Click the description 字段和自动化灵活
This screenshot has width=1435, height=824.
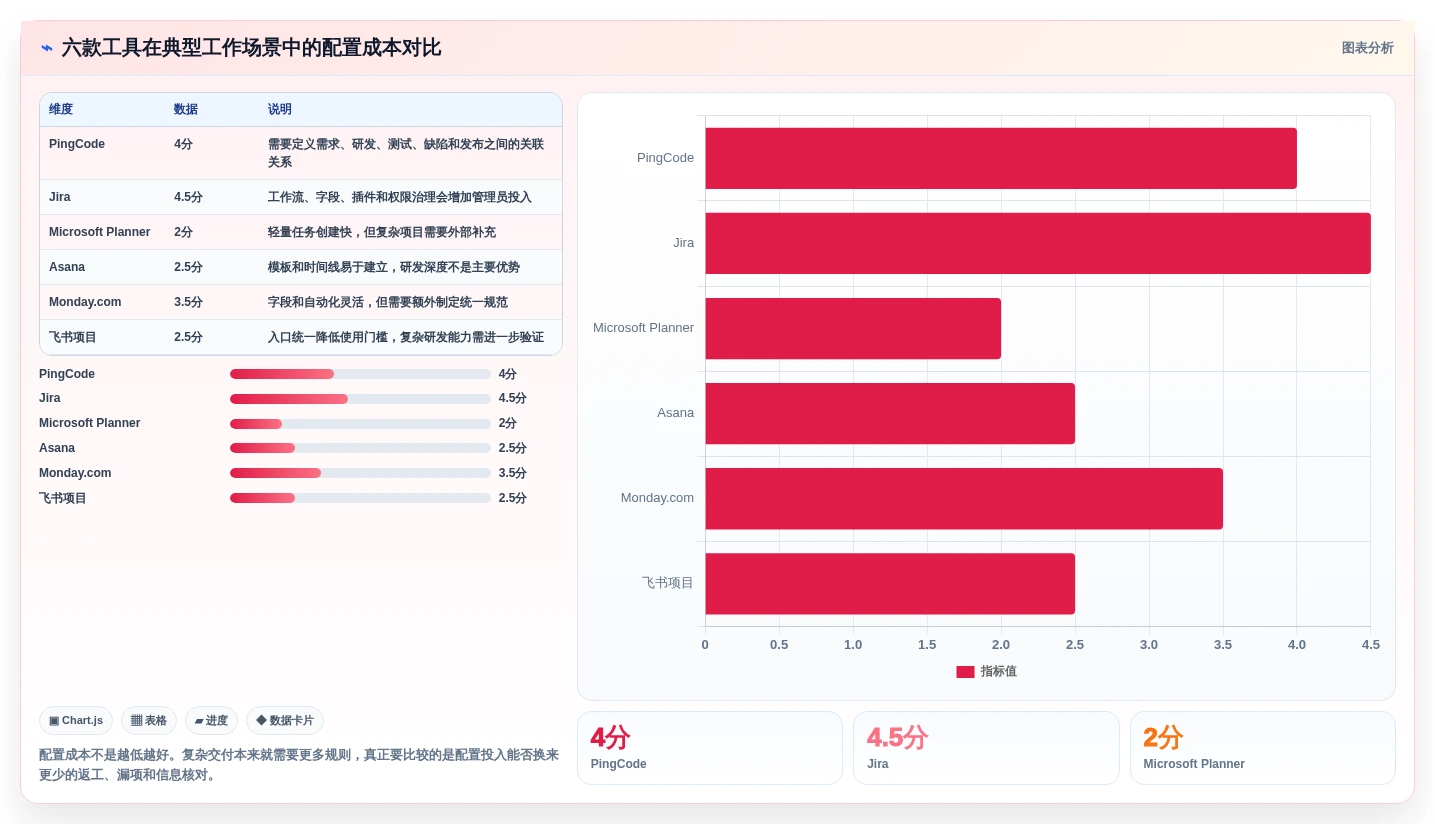coord(388,302)
